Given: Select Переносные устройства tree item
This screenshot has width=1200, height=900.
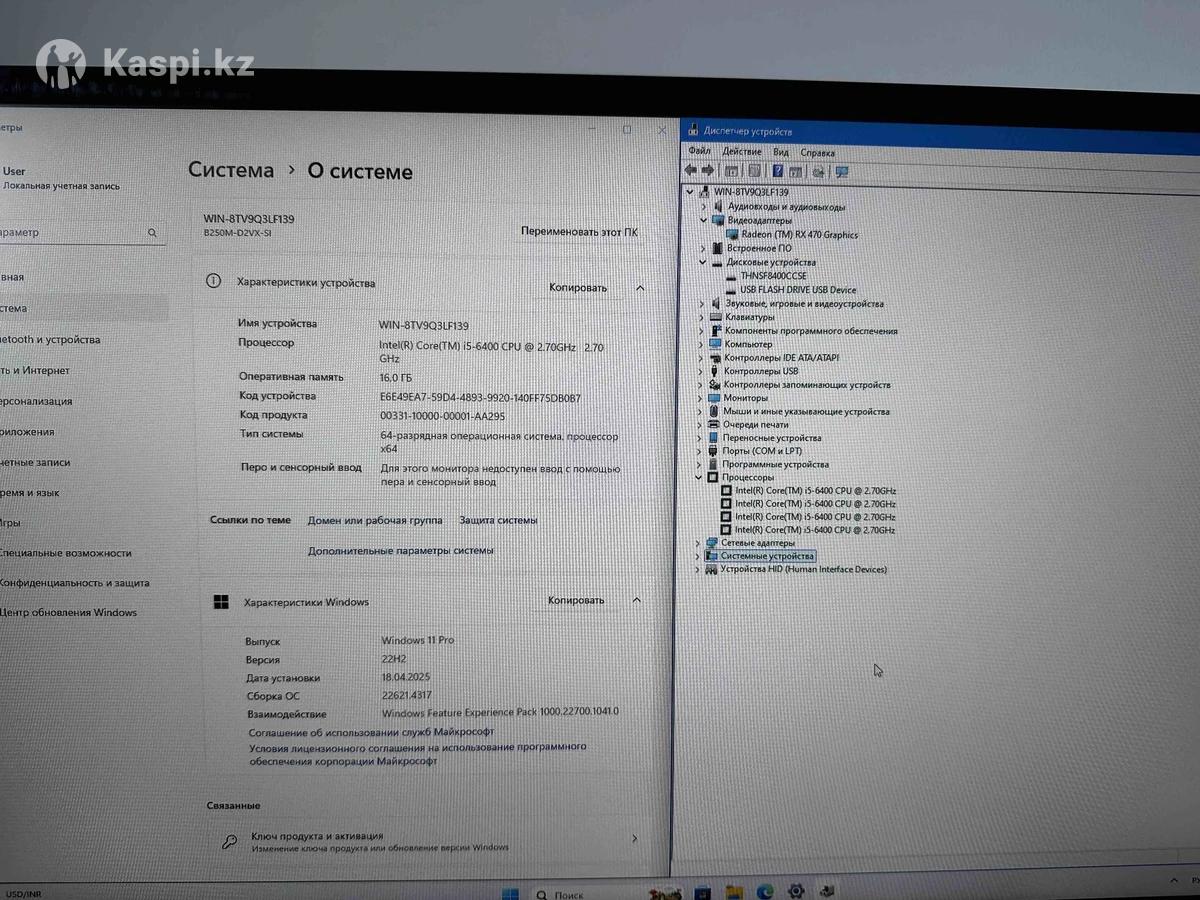Looking at the screenshot, I should pyautogui.click(x=771, y=438).
